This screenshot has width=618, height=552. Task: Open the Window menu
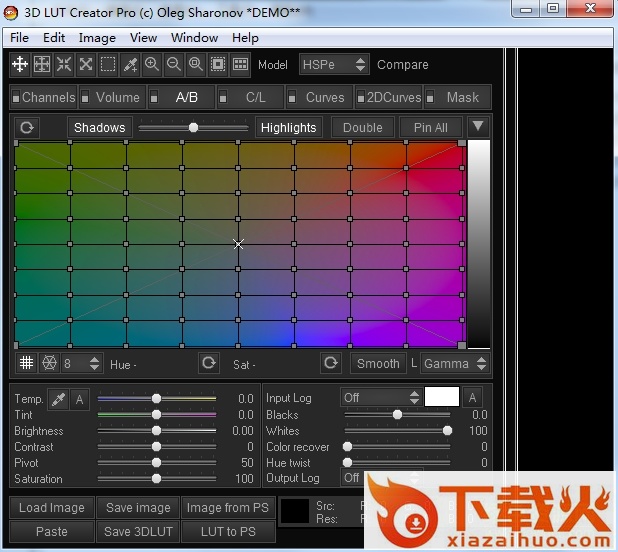click(x=194, y=38)
